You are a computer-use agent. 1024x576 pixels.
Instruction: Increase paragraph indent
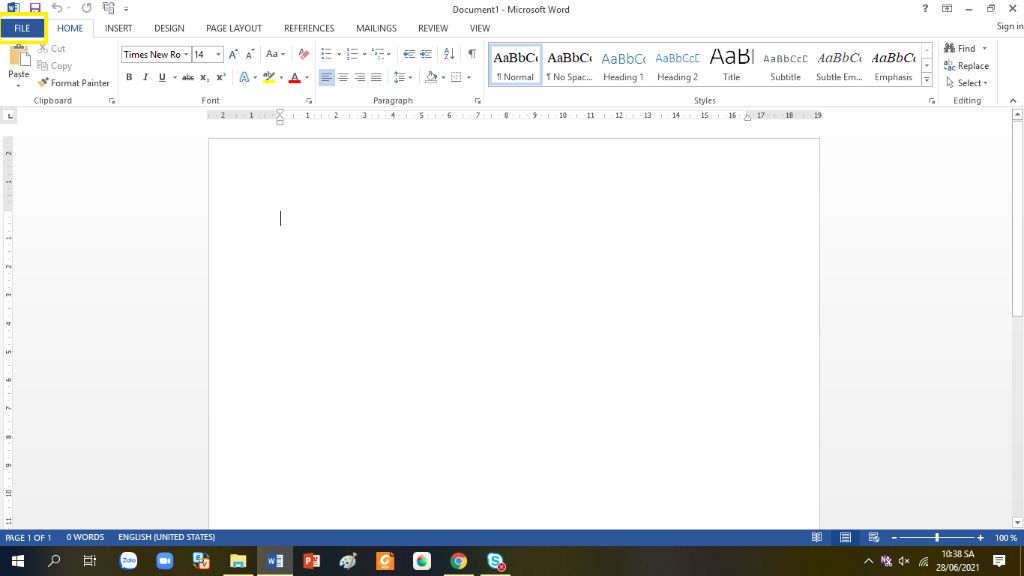[x=426, y=54]
